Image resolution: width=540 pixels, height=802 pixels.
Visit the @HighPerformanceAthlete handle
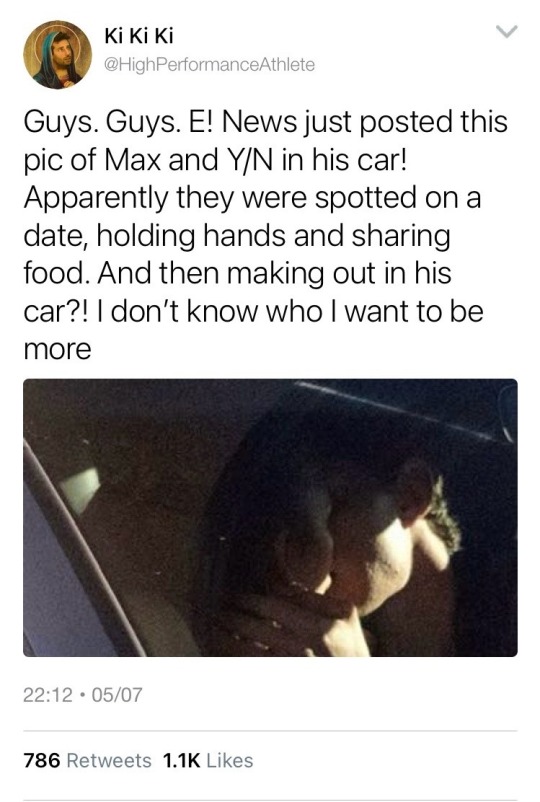[x=209, y=64]
